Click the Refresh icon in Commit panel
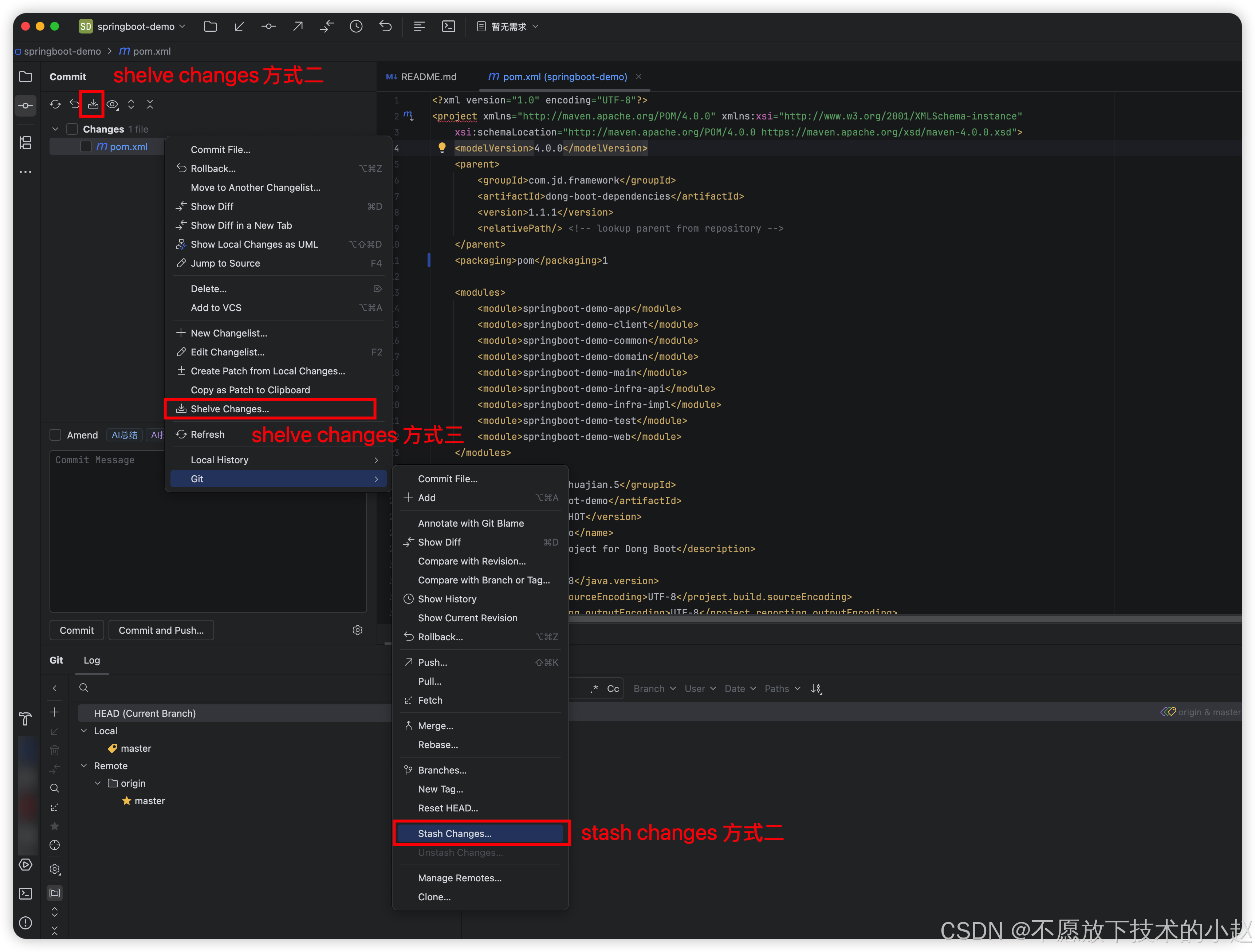 click(55, 105)
